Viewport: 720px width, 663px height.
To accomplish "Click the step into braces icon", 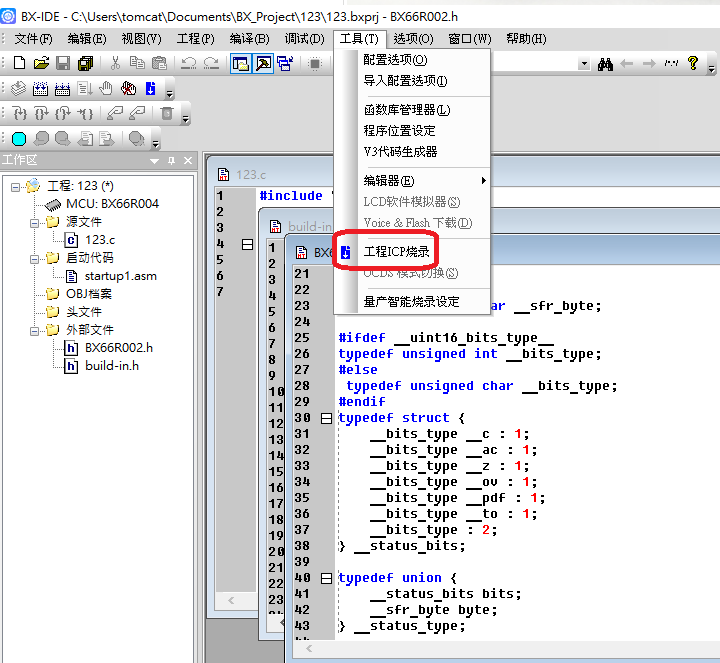I will (20, 113).
